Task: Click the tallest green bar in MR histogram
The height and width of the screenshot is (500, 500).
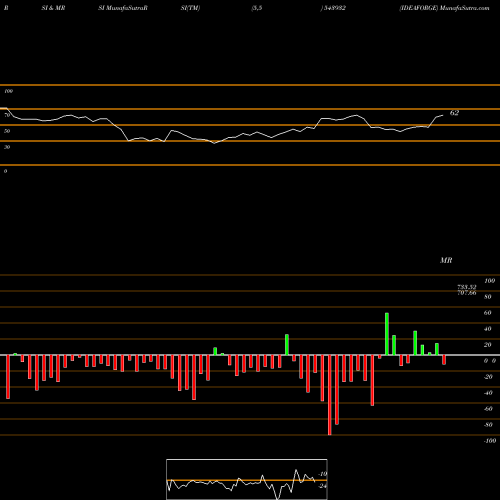Action: point(387,334)
